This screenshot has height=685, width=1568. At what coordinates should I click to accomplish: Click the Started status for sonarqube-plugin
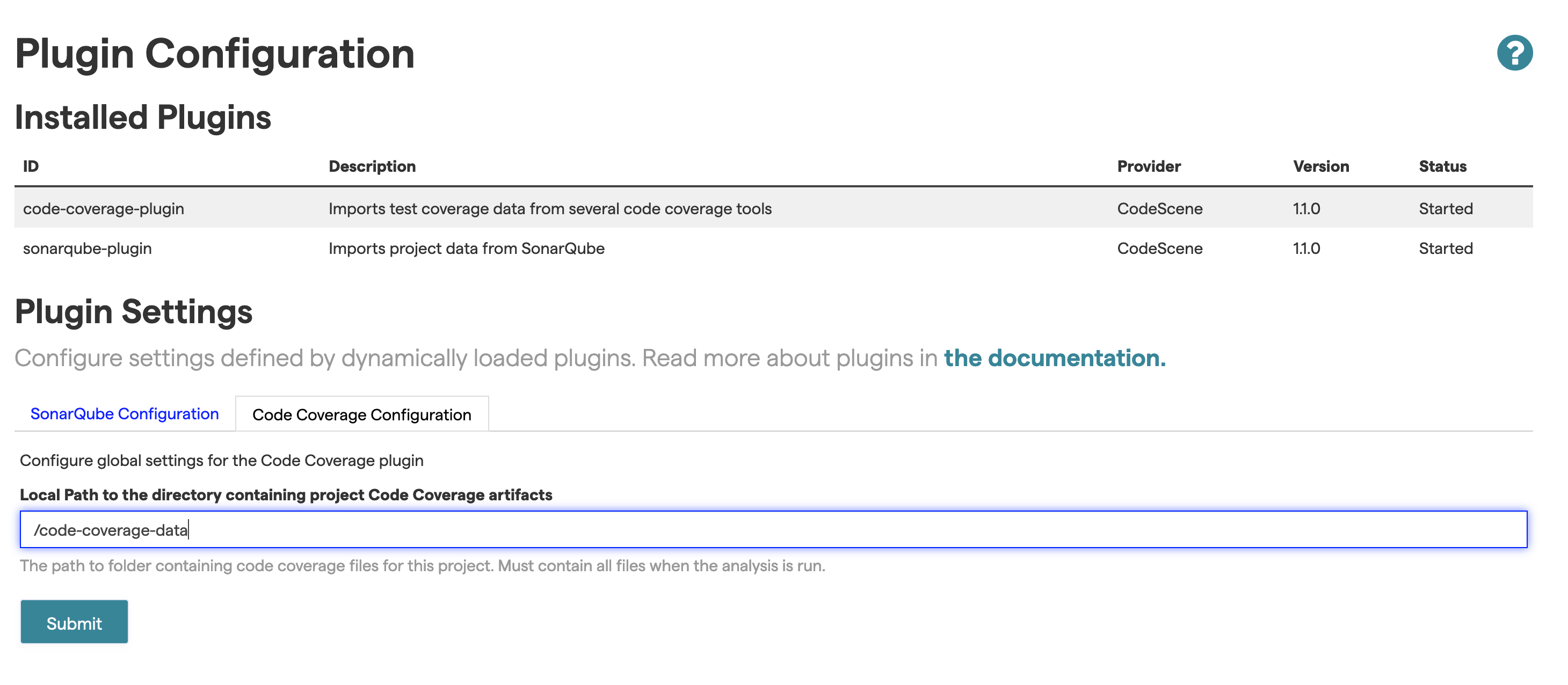tap(1445, 248)
